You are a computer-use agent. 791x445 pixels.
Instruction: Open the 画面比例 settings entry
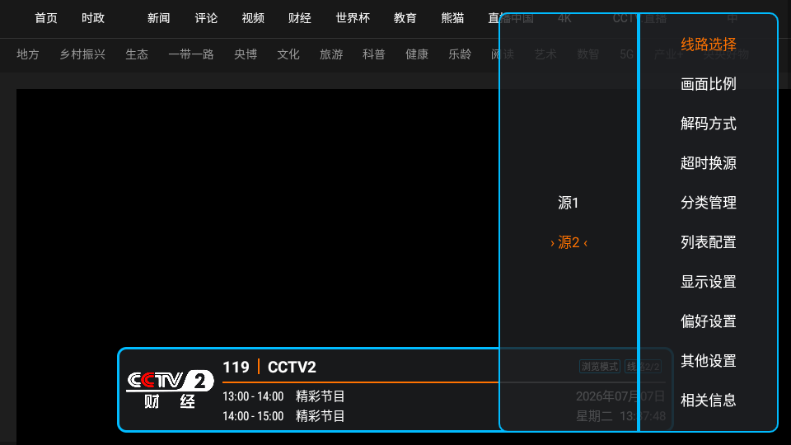click(708, 84)
